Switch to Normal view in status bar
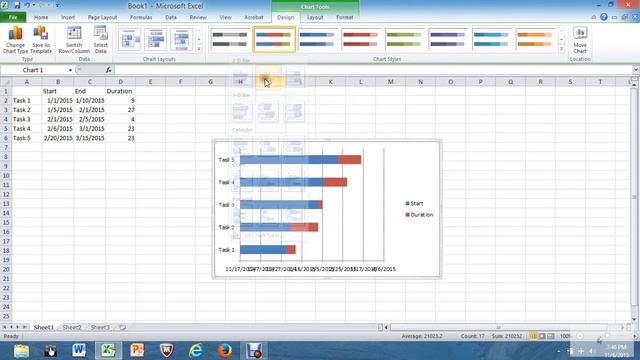Screen dimensions: 640x360 point(533,336)
